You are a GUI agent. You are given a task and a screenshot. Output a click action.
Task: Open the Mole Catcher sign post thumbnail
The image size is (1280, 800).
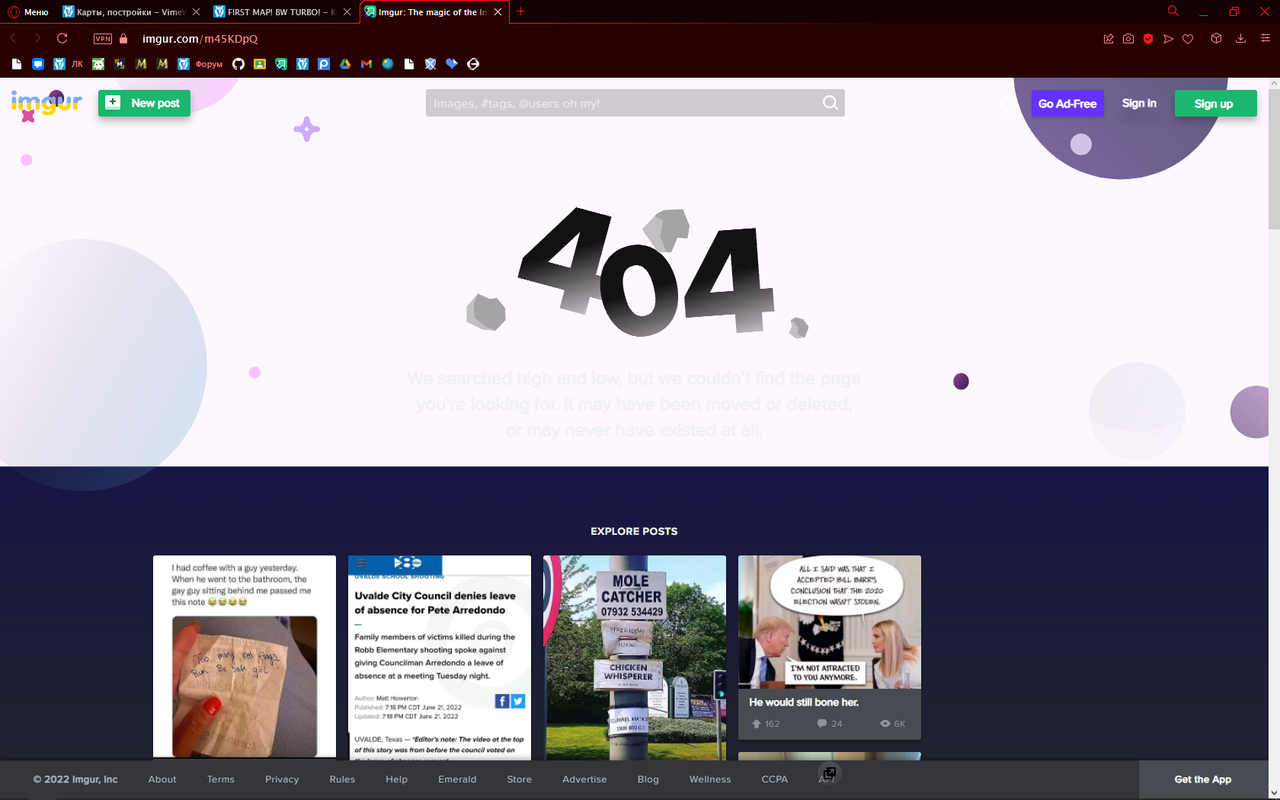click(634, 656)
